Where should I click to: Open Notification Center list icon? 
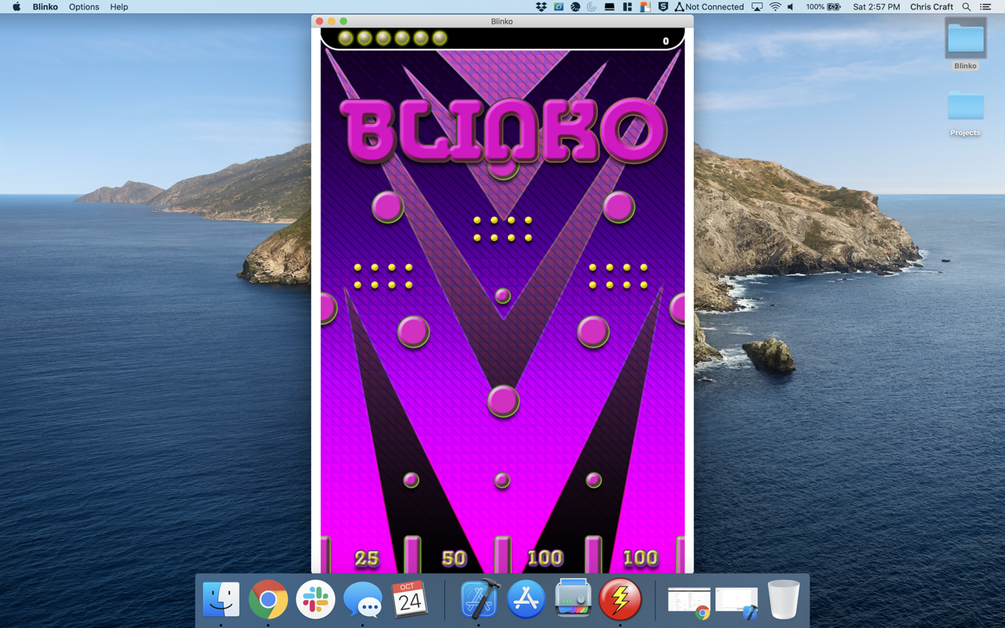[x=986, y=6]
